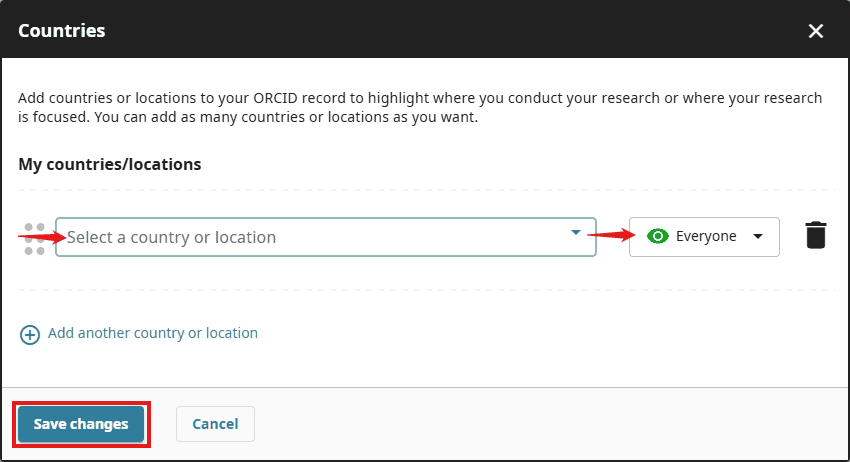Select the Everyone label in visibility selector

[706, 237]
